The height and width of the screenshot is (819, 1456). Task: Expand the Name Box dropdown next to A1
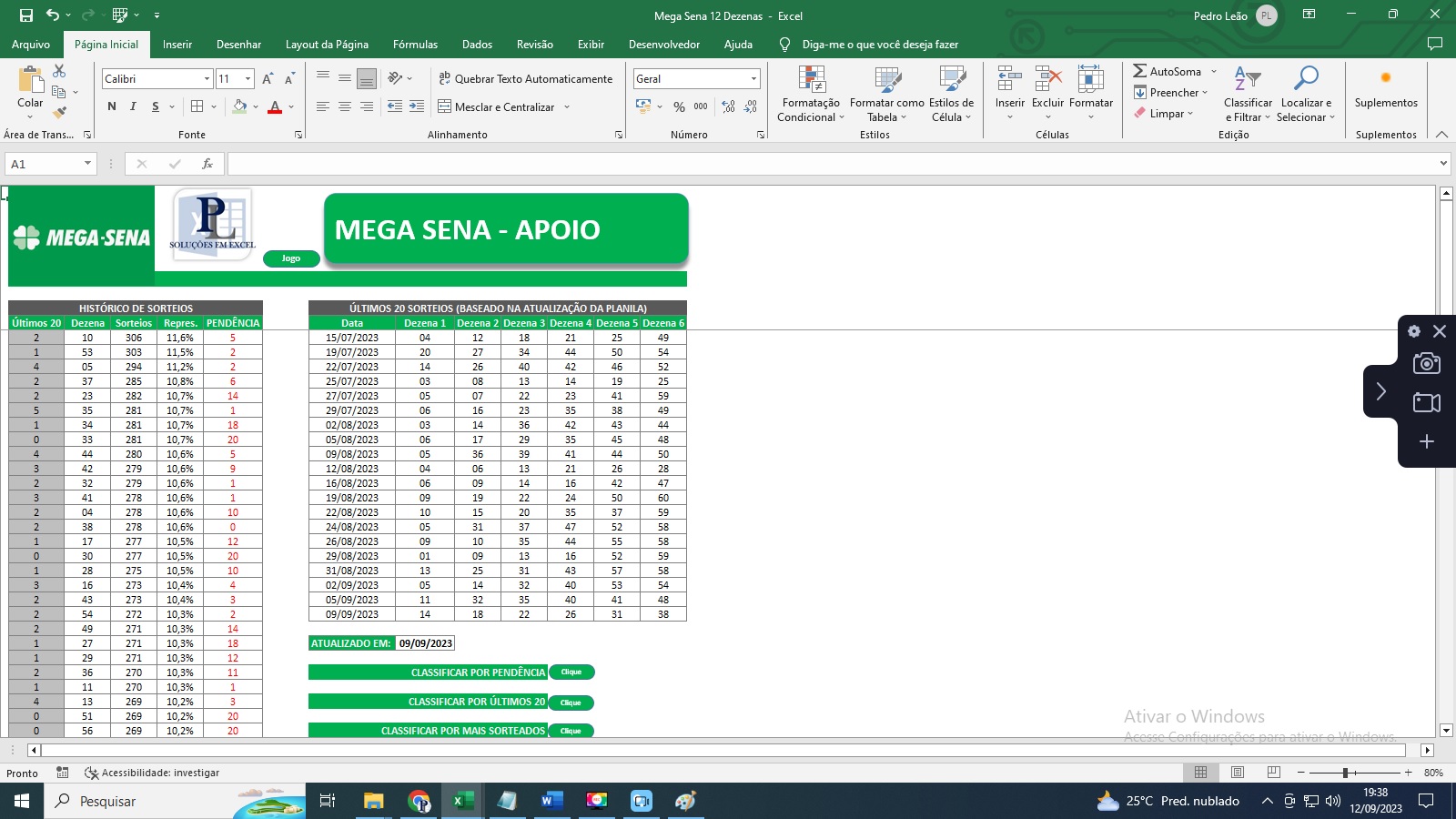point(87,164)
